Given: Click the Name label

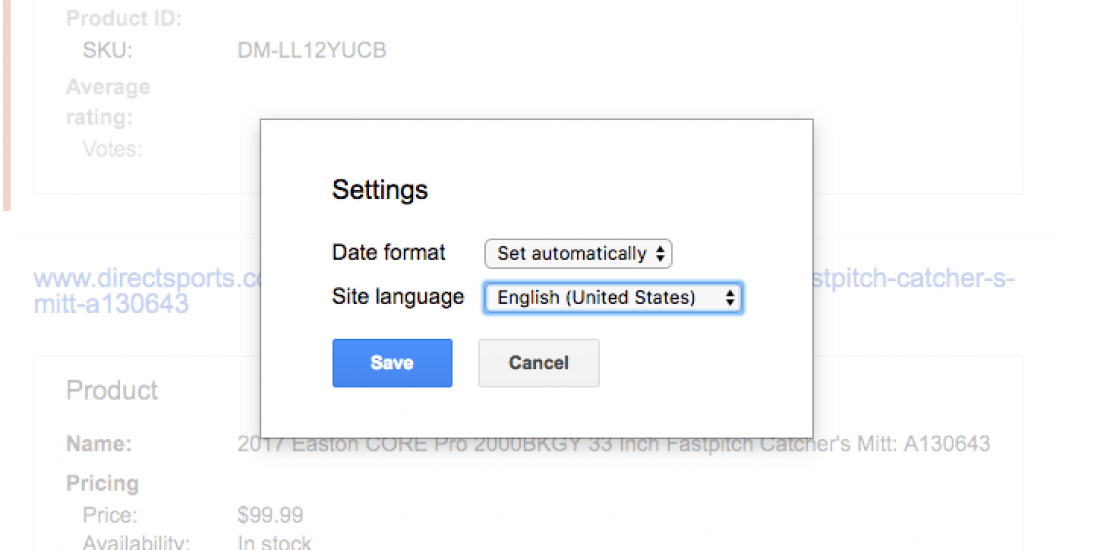Looking at the screenshot, I should pyautogui.click(x=99, y=444).
